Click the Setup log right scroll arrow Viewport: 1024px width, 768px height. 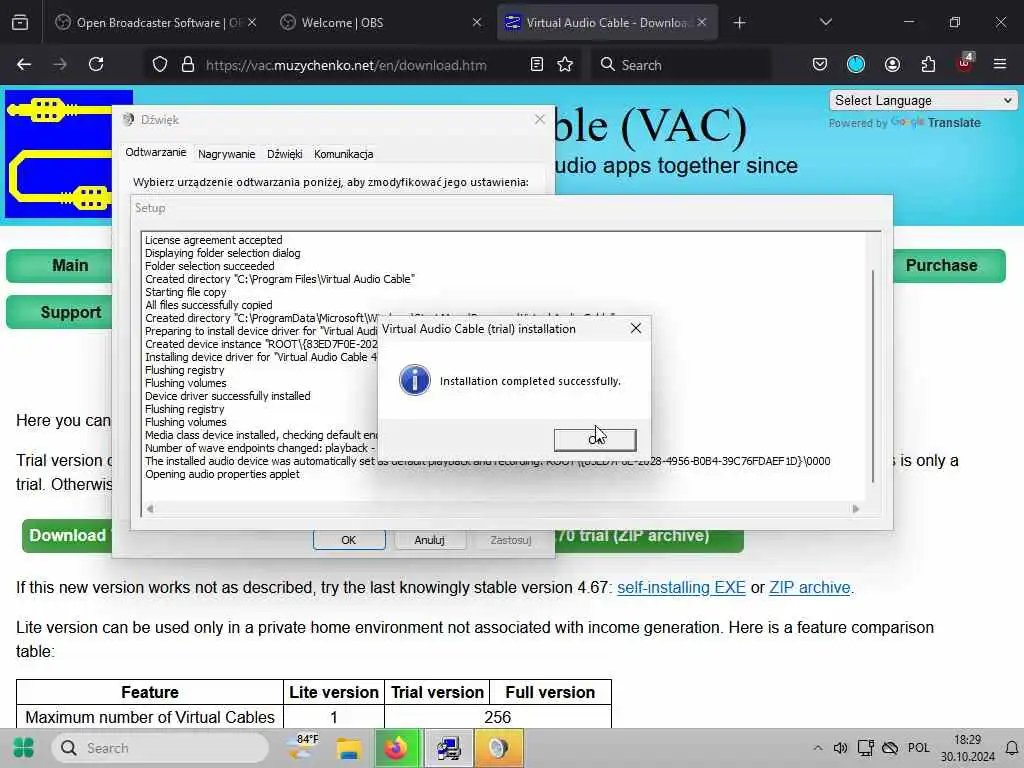point(856,509)
